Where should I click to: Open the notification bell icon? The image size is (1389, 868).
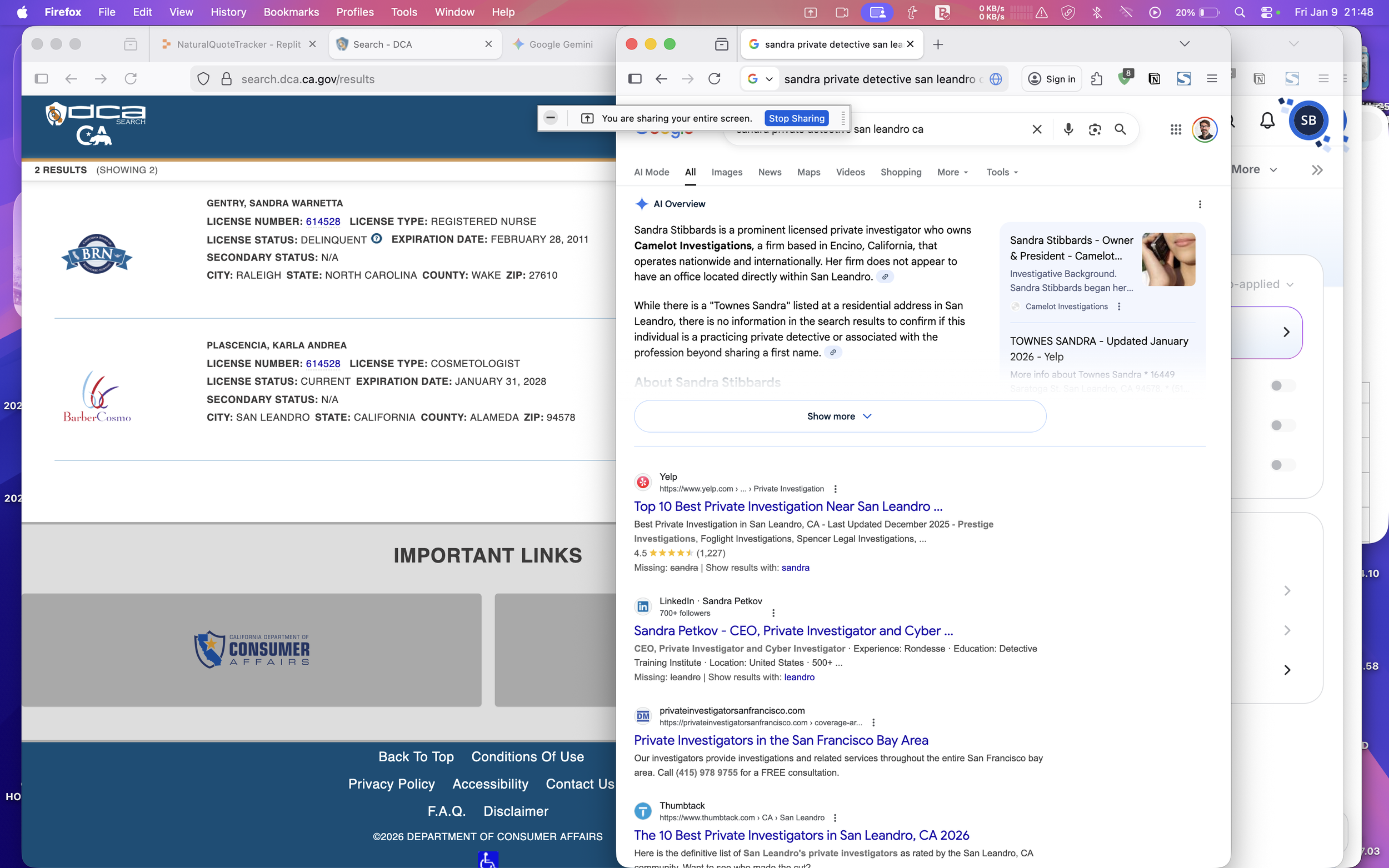(x=1267, y=121)
